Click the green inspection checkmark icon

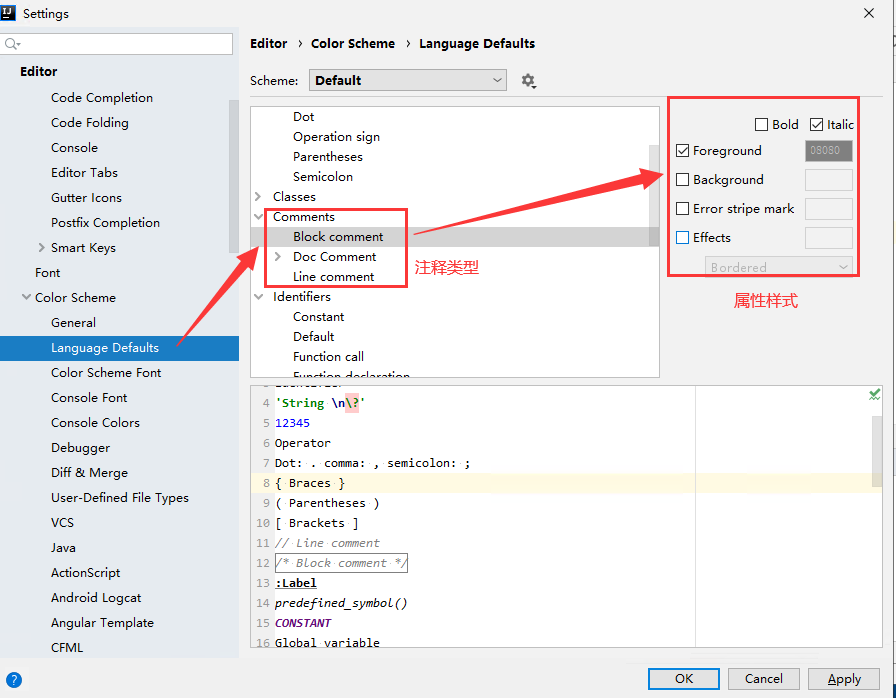(x=874, y=395)
